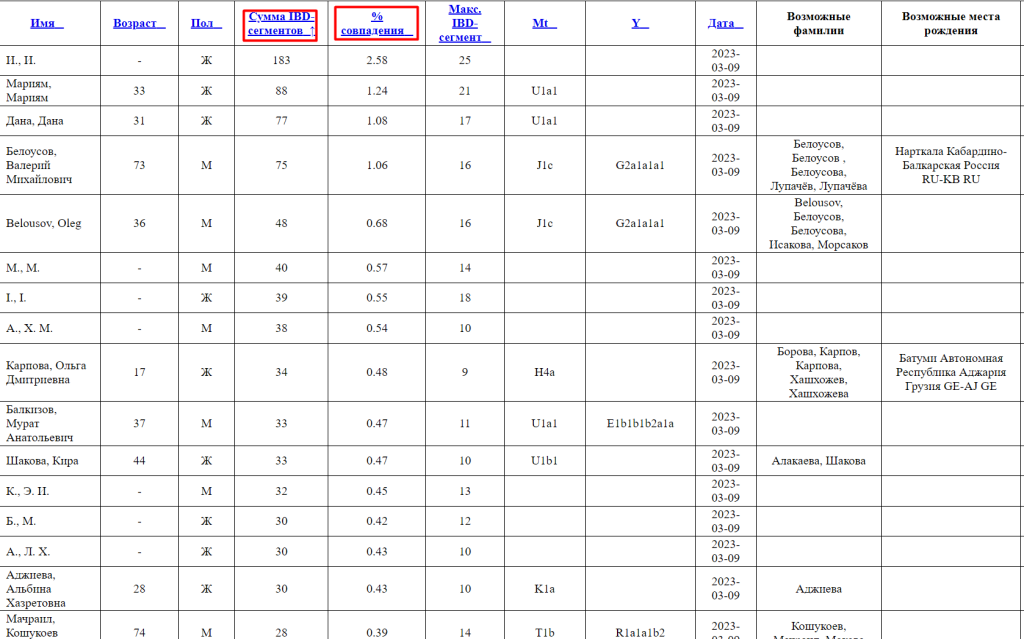
Task: Sort by % совпадения header
Action: 376,23
